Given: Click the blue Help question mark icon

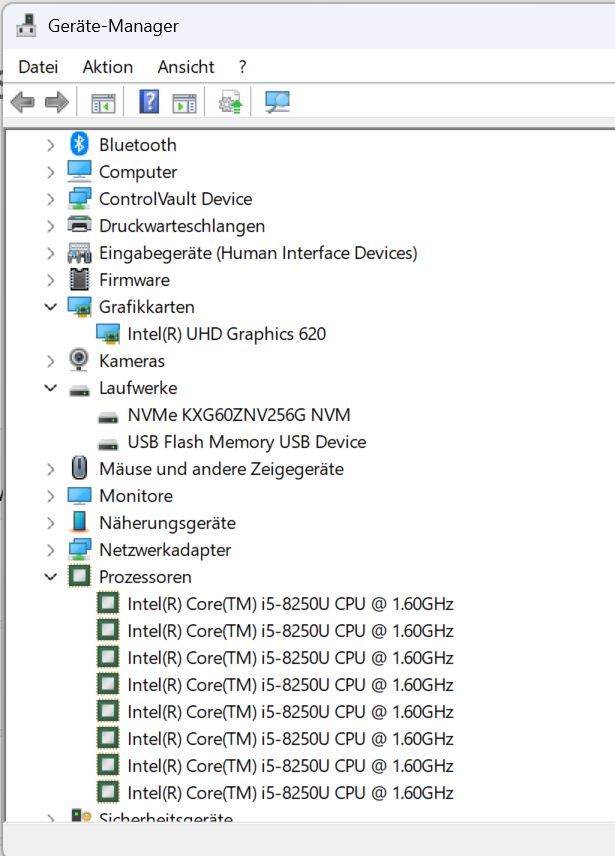Looking at the screenshot, I should 149,102.
